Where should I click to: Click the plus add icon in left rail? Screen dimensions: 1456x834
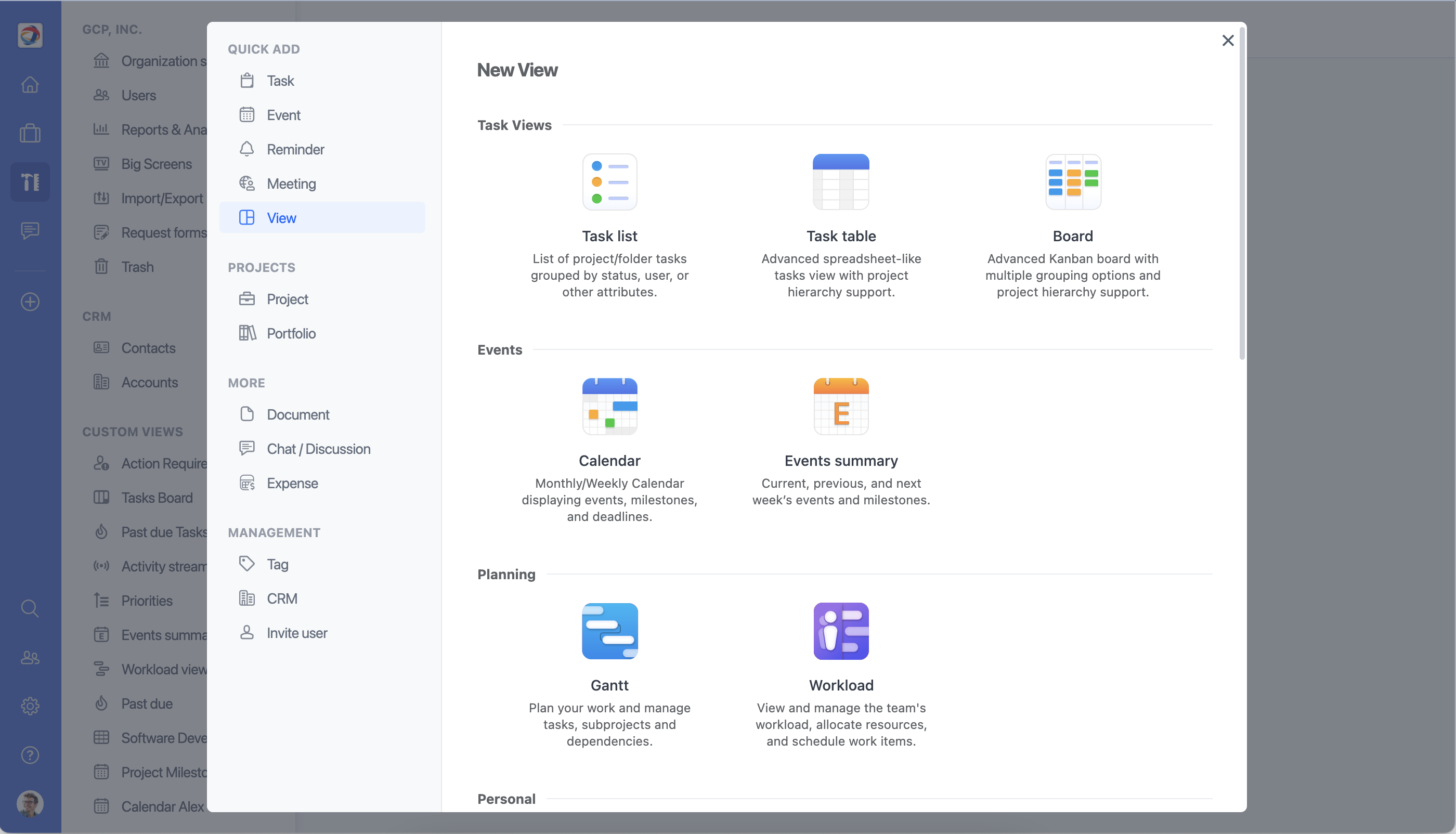pos(30,301)
